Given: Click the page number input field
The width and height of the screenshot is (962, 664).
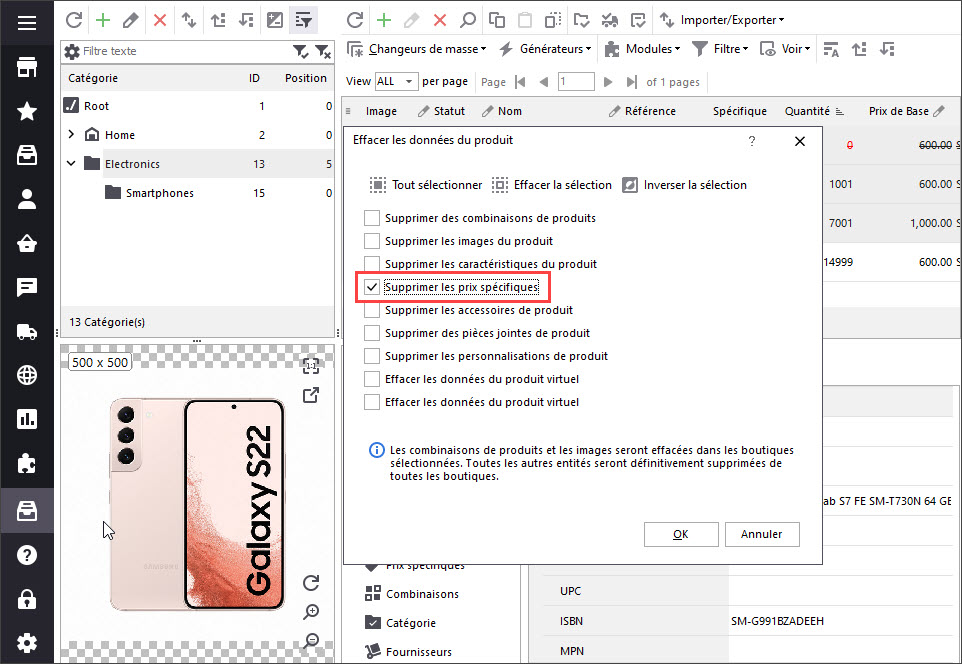Looking at the screenshot, I should click(x=576, y=82).
